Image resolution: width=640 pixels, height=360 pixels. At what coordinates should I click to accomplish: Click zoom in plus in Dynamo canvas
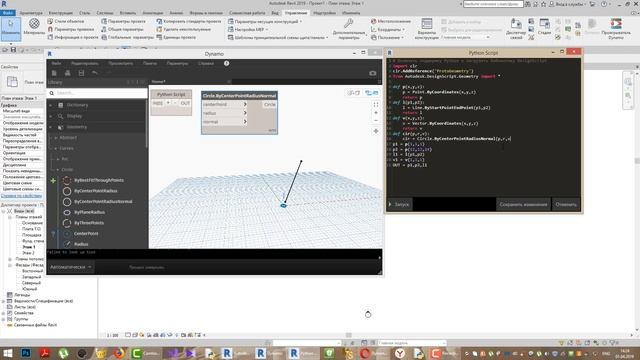[x=376, y=113]
